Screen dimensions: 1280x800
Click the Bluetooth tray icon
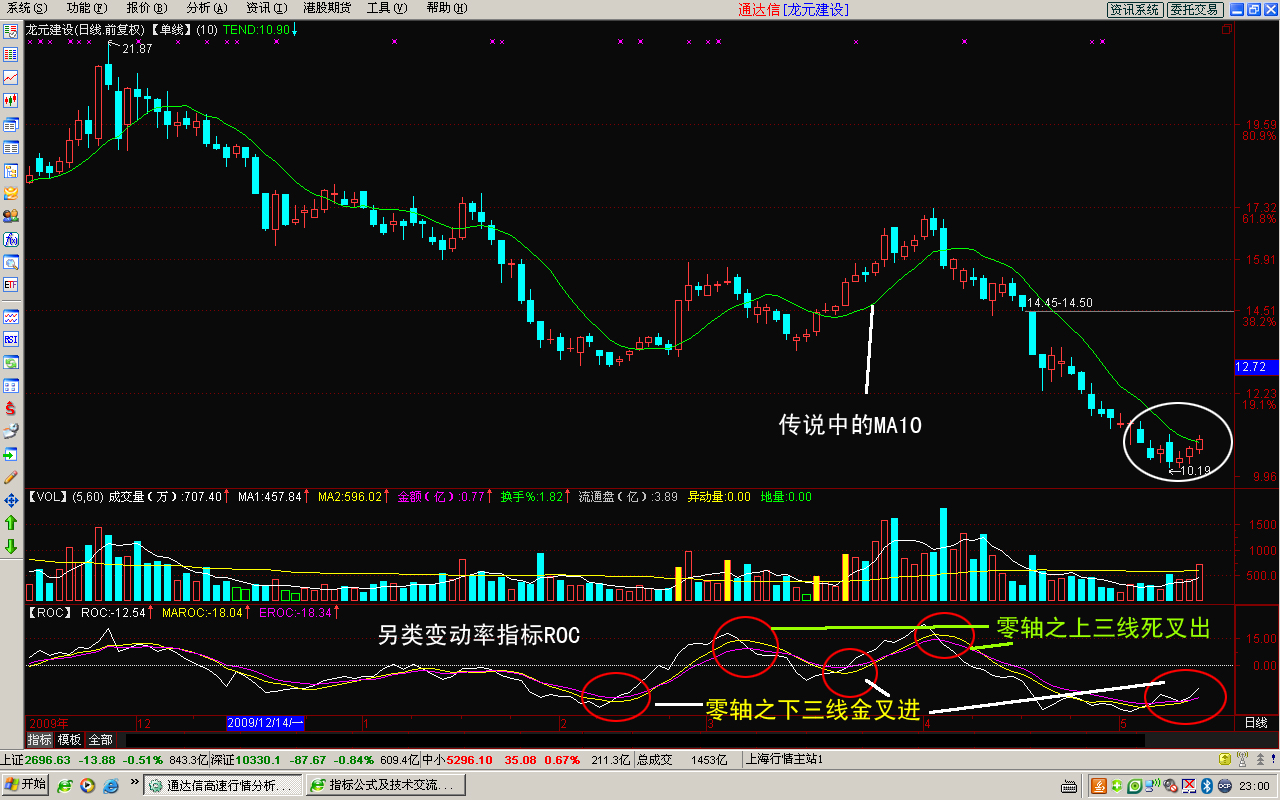(x=1207, y=786)
